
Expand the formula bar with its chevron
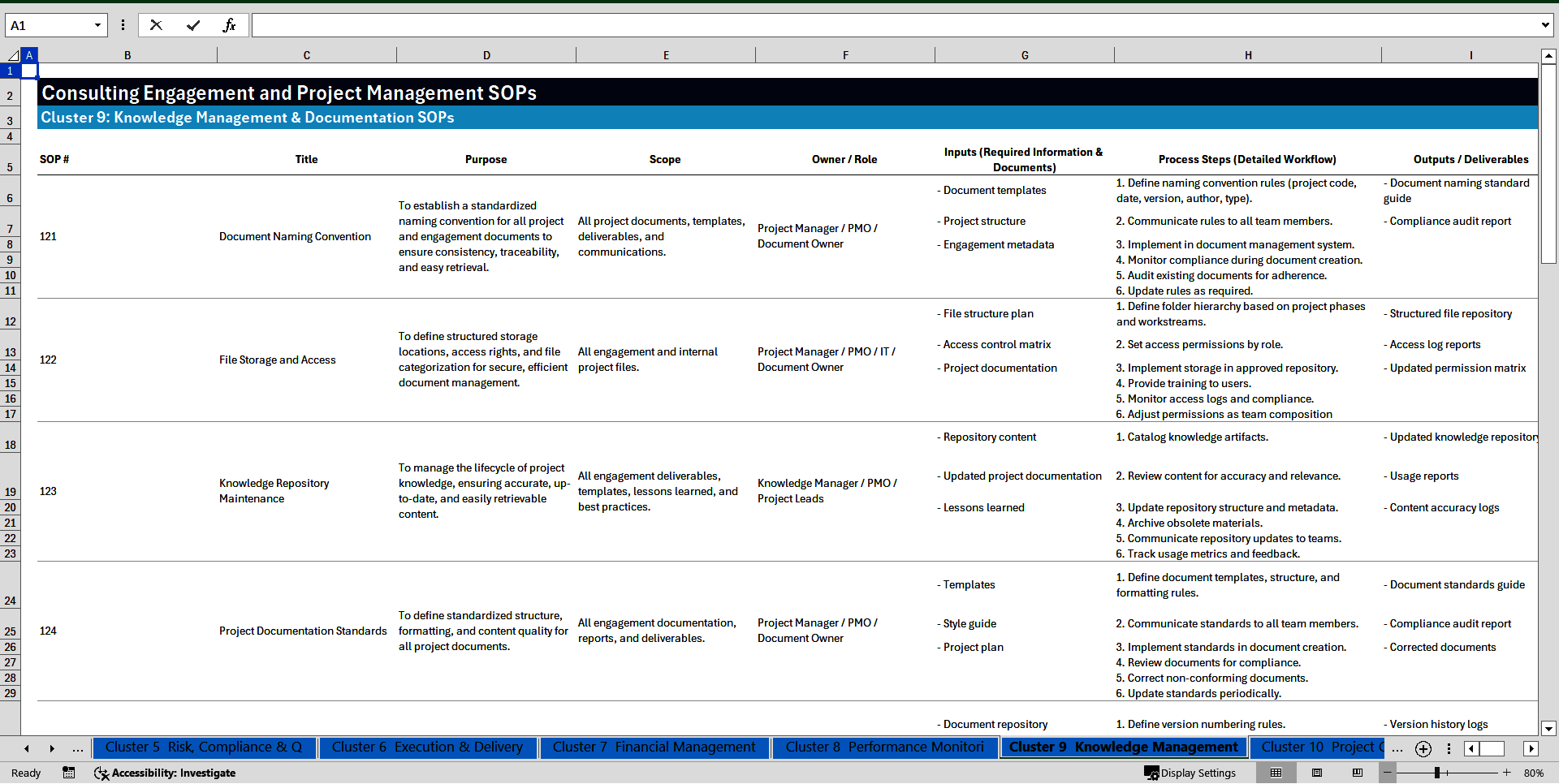pyautogui.click(x=1547, y=25)
